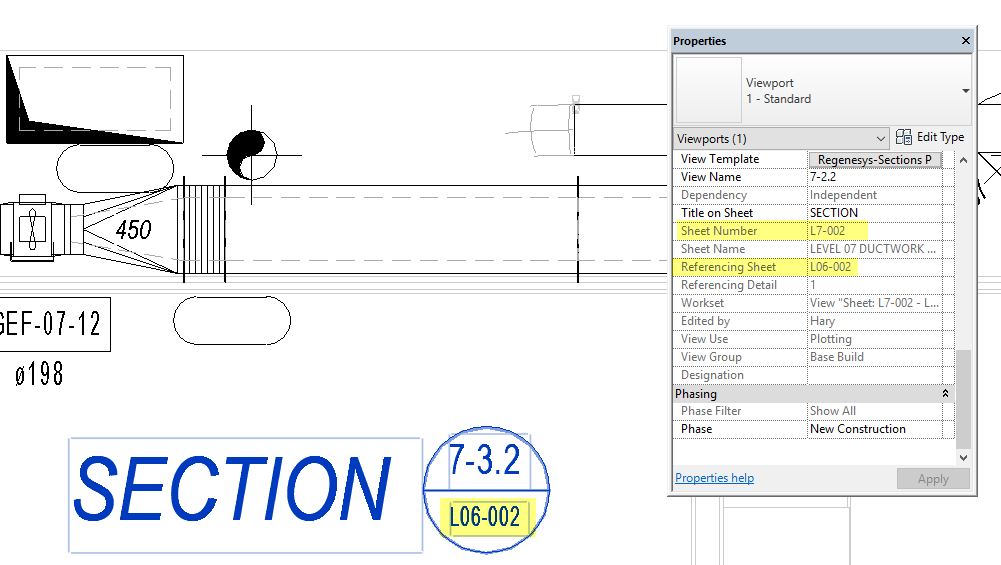Image resolution: width=1001 pixels, height=565 pixels.
Task: Click the properties scrollbar down arrow
Action: [963, 457]
